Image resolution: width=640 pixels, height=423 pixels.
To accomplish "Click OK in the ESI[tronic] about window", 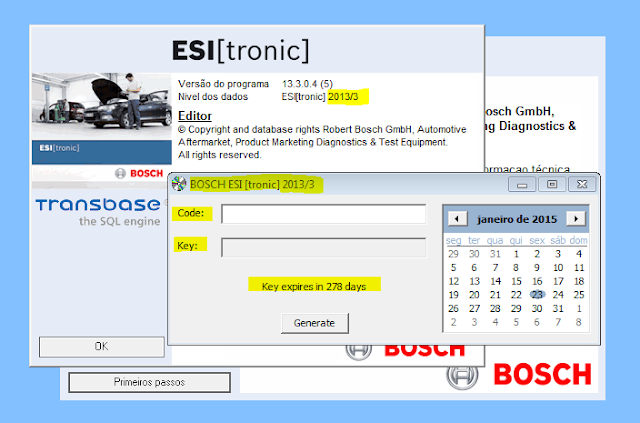I will 102,346.
